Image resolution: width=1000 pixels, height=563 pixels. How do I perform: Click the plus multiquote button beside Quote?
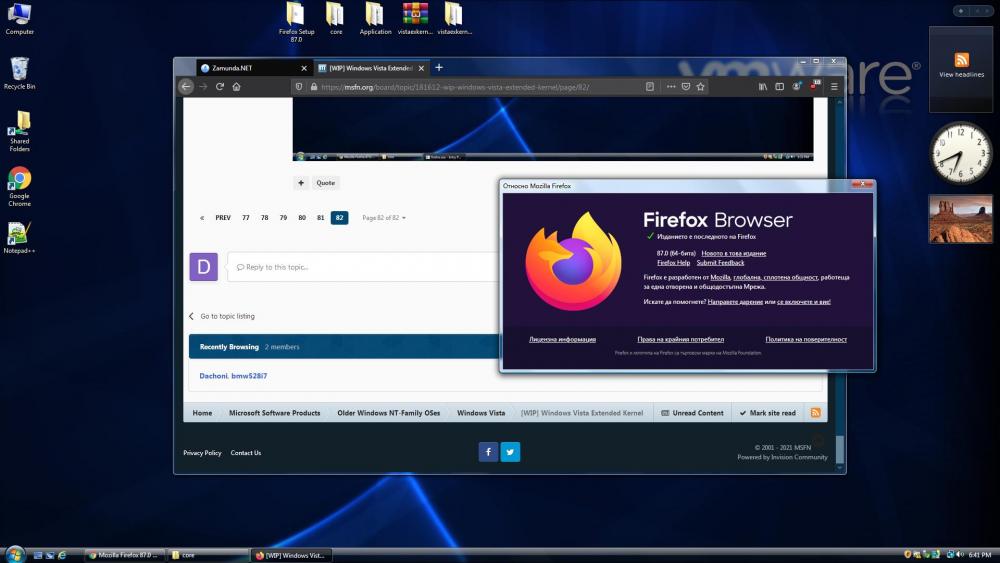tap(300, 183)
